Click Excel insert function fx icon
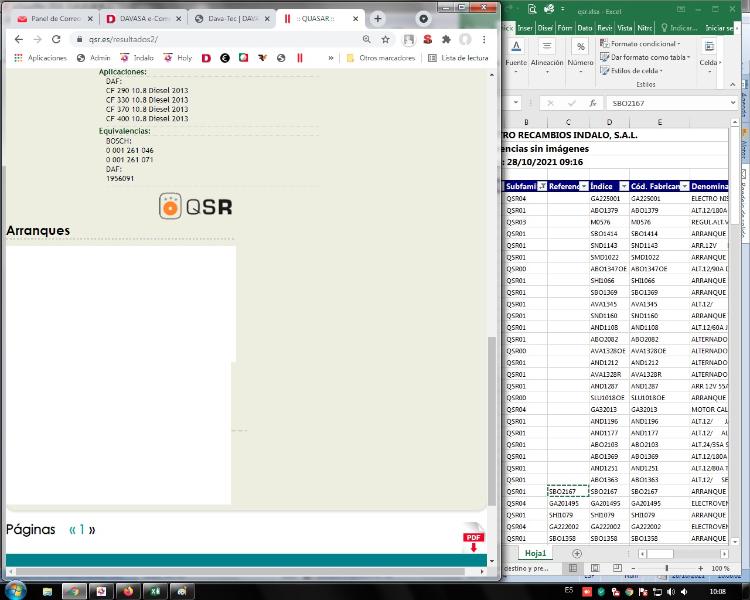This screenshot has height=600, width=750. pyautogui.click(x=593, y=103)
